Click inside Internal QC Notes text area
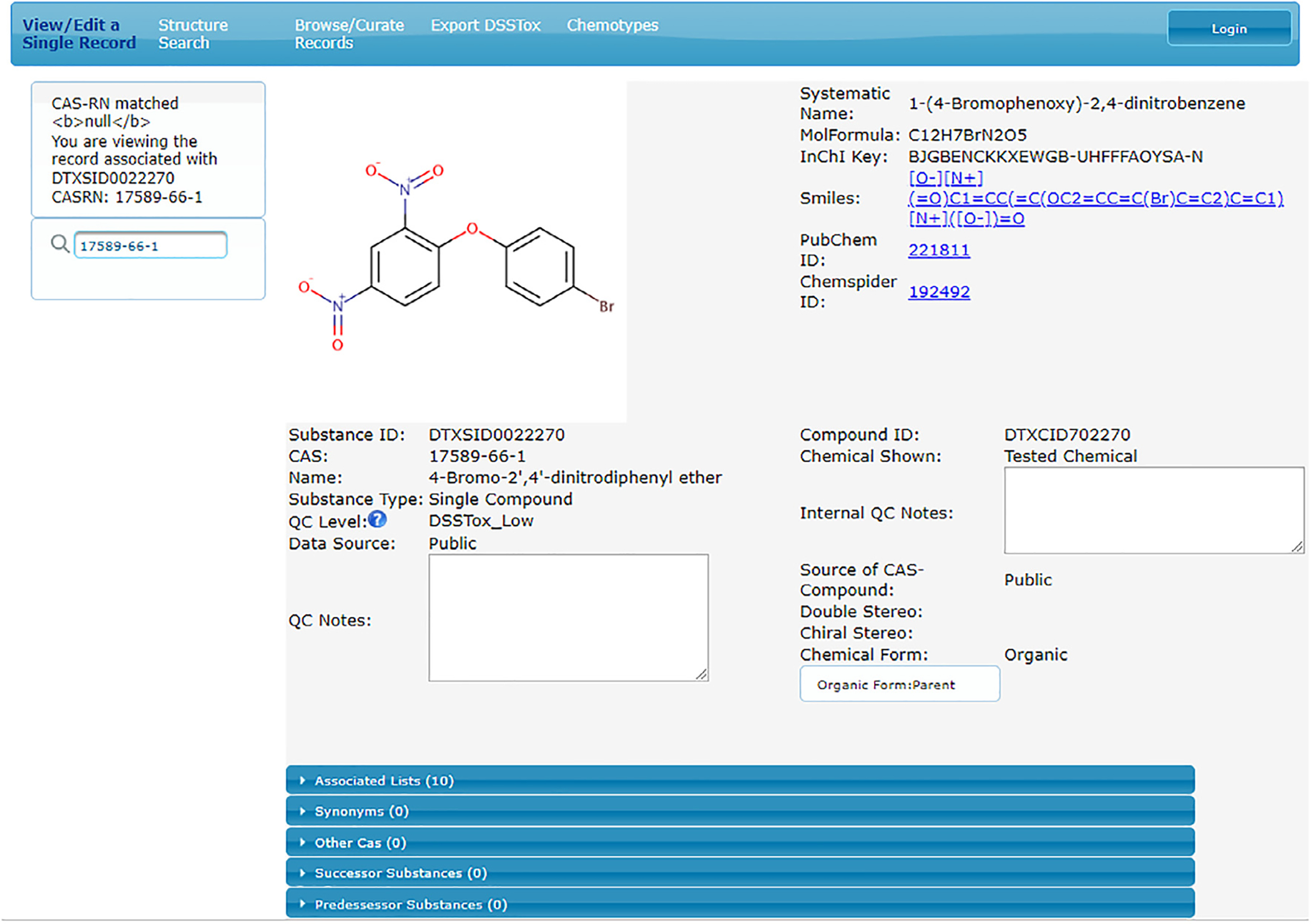 tap(1154, 510)
